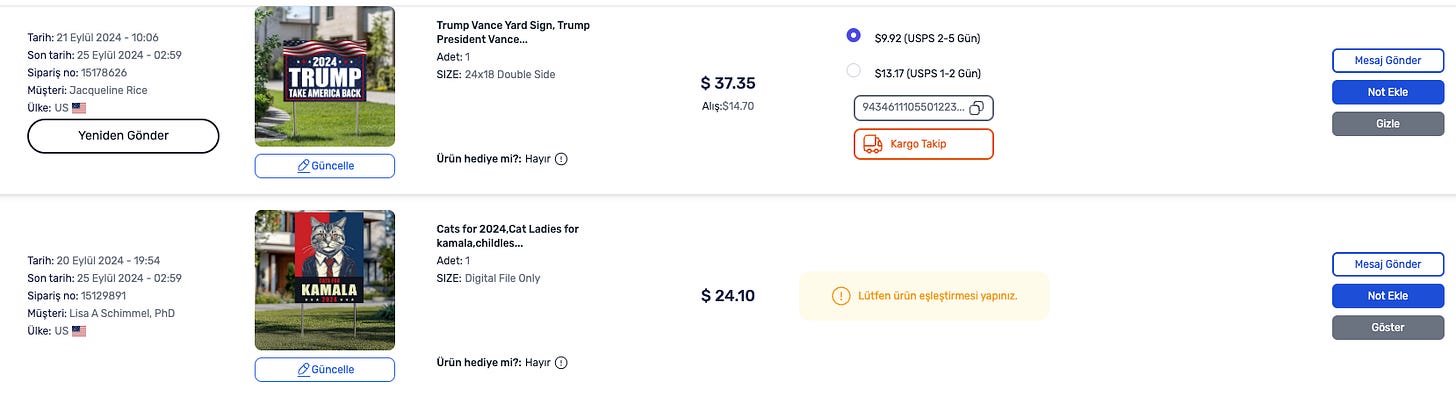Add note to the Trump yard sign order

point(1388,92)
